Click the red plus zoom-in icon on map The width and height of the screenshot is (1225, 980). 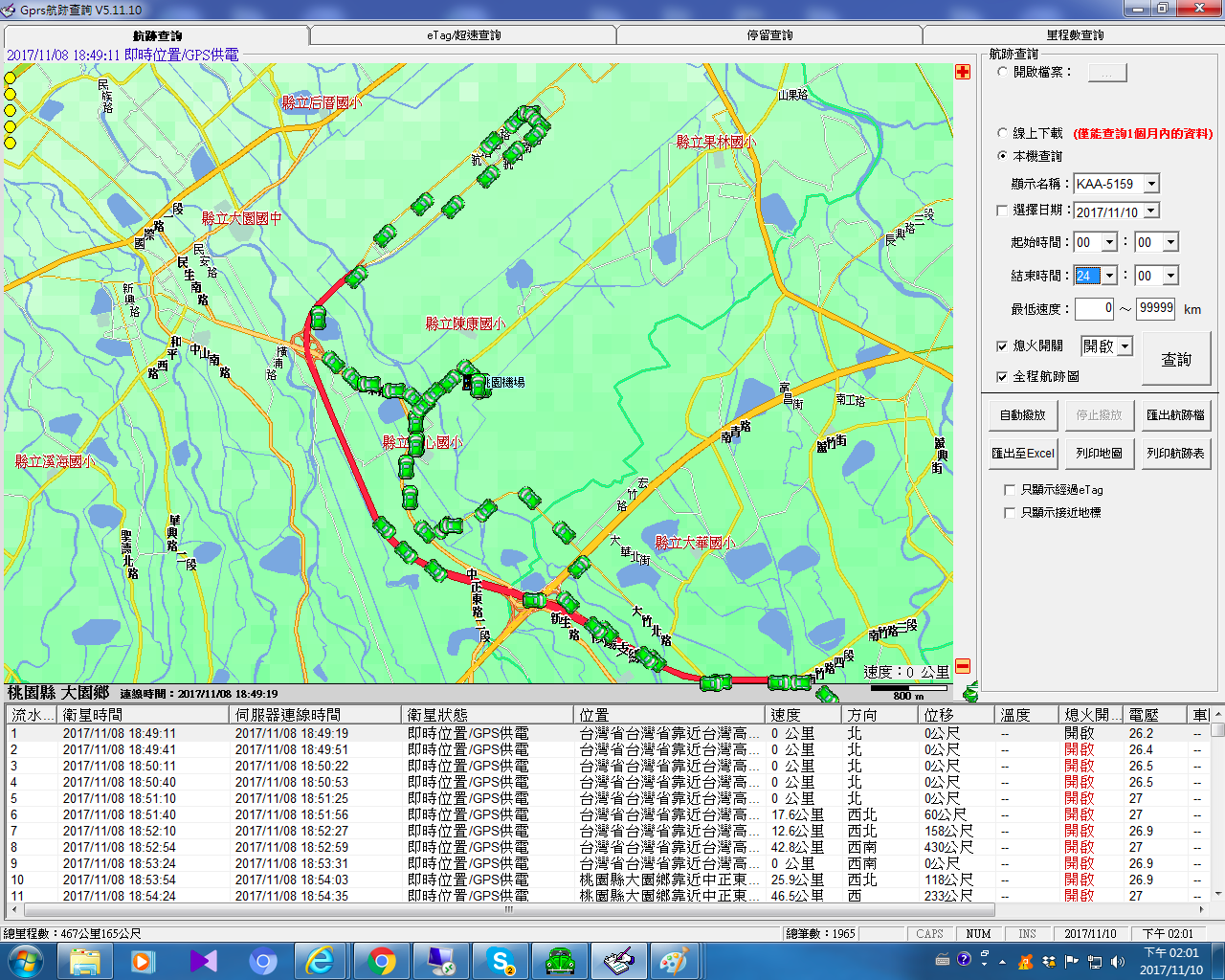coord(963,72)
